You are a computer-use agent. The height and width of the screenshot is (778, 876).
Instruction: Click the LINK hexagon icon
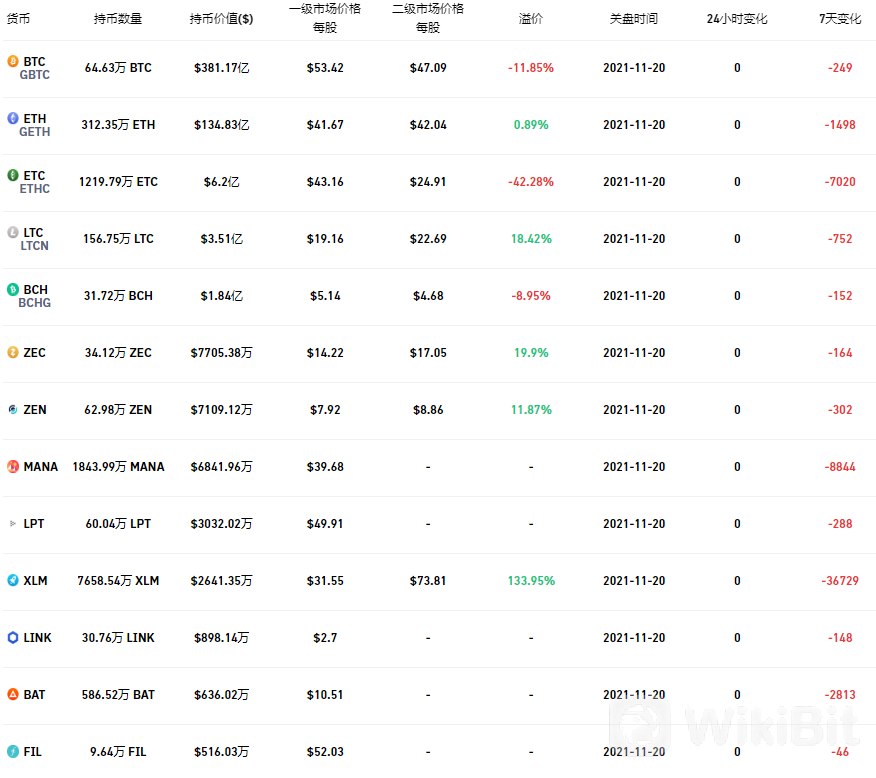coord(12,637)
